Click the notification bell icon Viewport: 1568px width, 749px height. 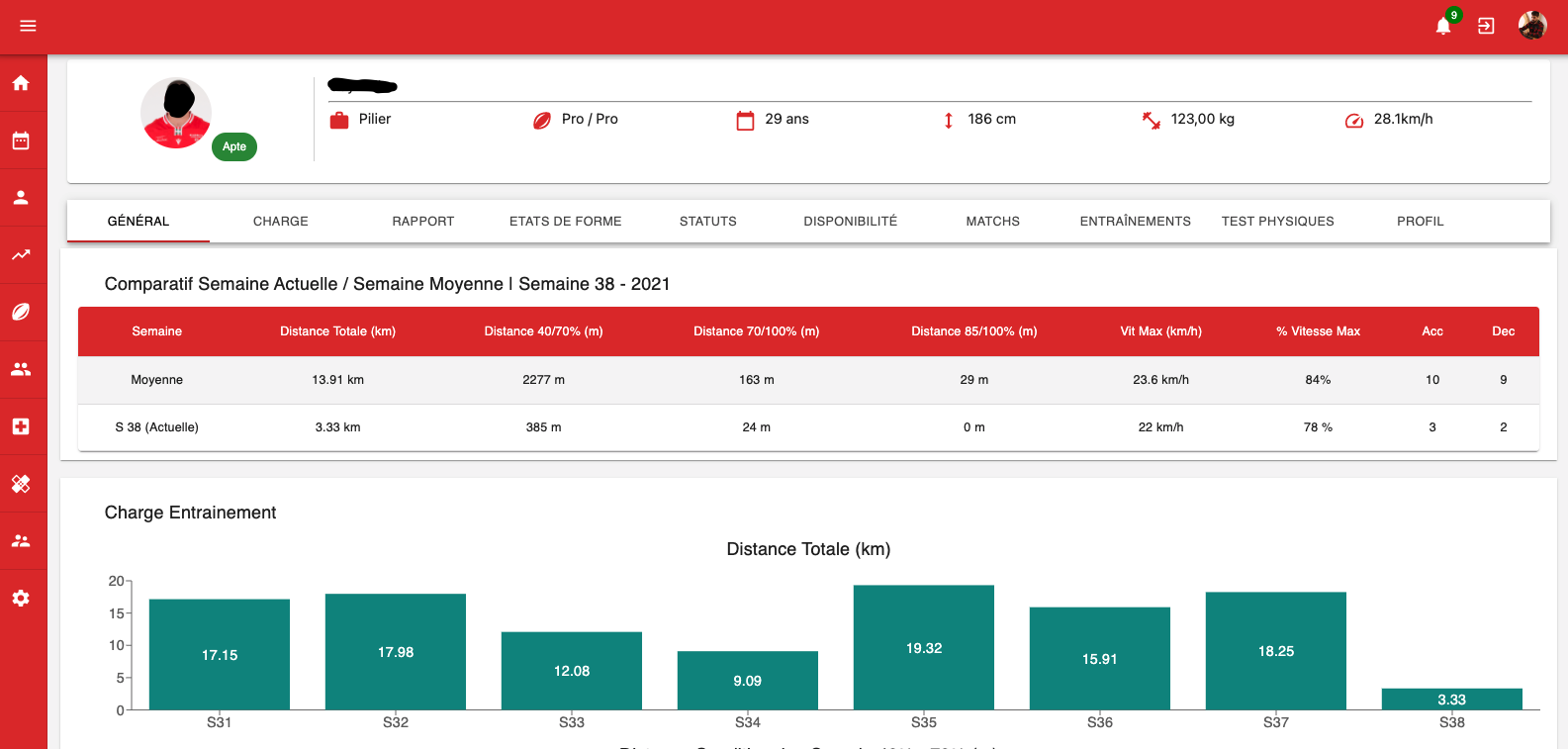[x=1443, y=26]
